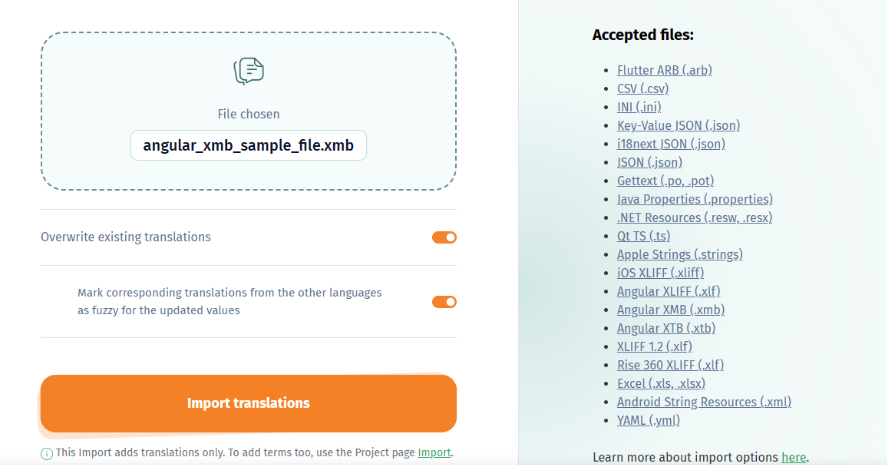Select the Android String Resources (.xml) link
Viewport: 887px width, 465px height.
(x=704, y=402)
